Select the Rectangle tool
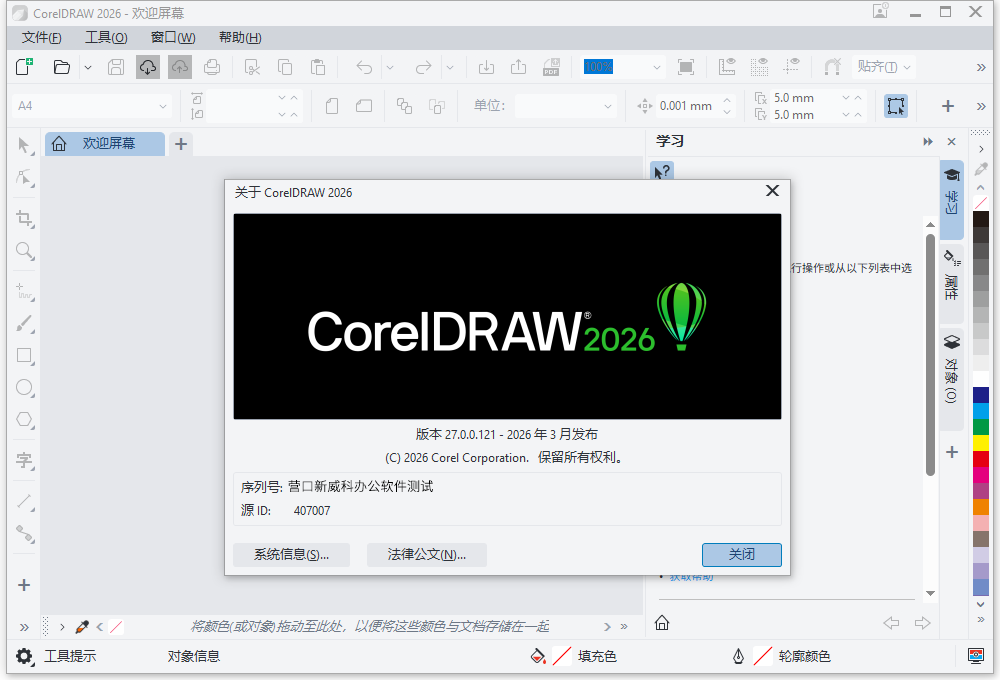Image resolution: width=1000 pixels, height=680 pixels. [x=24, y=355]
